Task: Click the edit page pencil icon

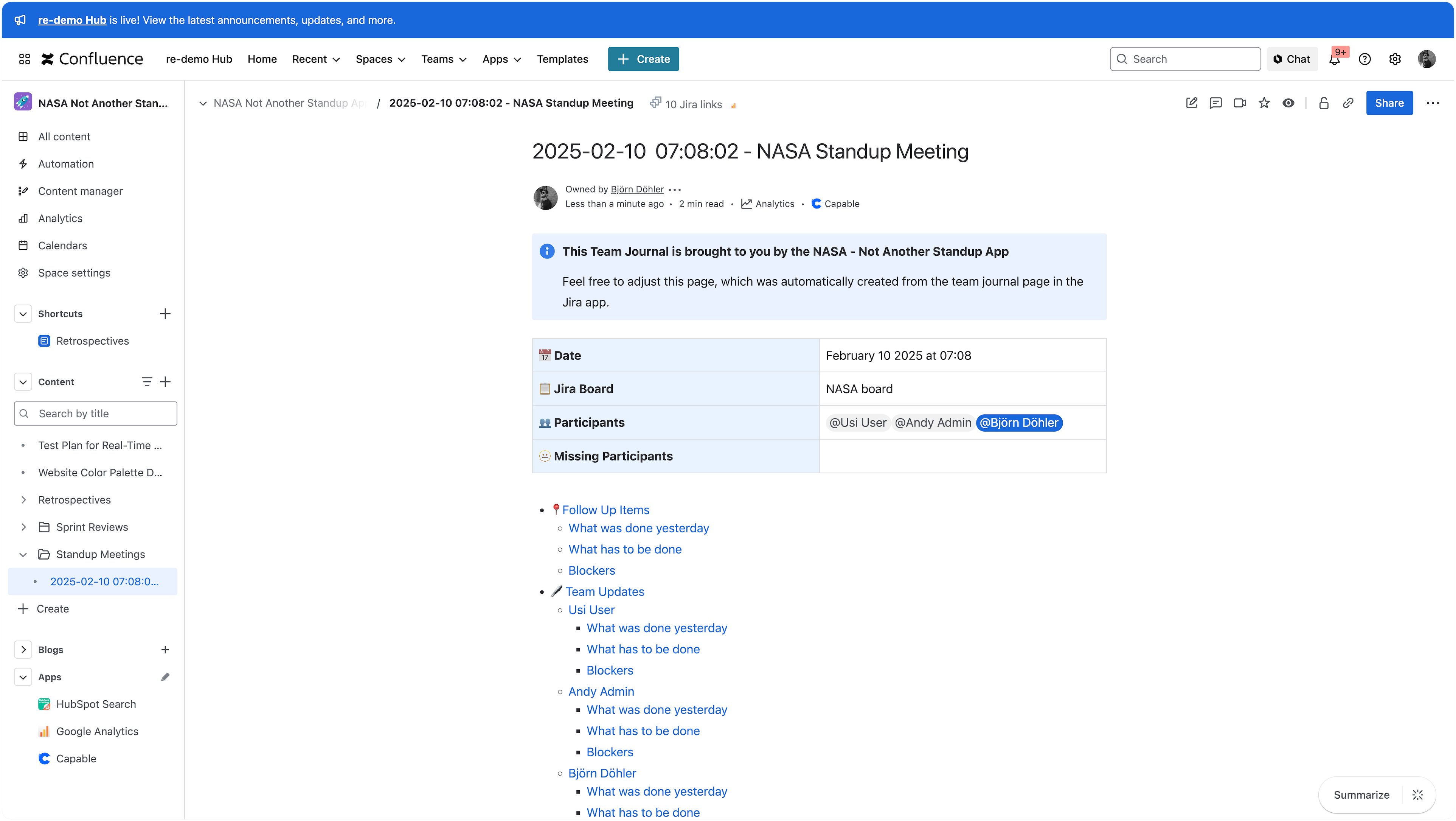Action: [1192, 103]
